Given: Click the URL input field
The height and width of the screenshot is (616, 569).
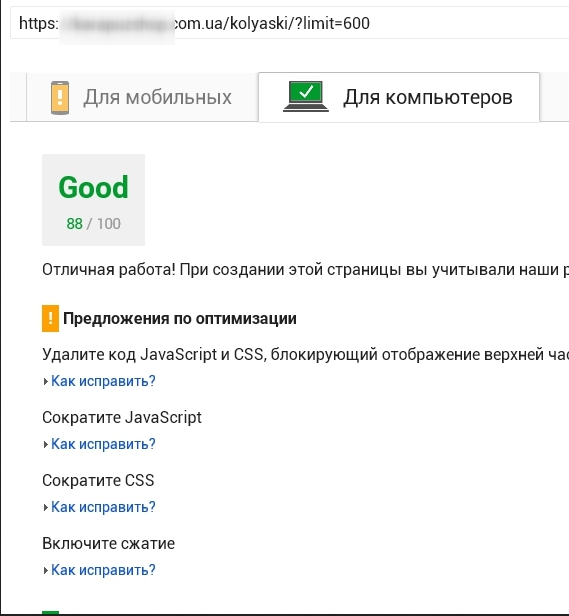Looking at the screenshot, I should [x=290, y=23].
